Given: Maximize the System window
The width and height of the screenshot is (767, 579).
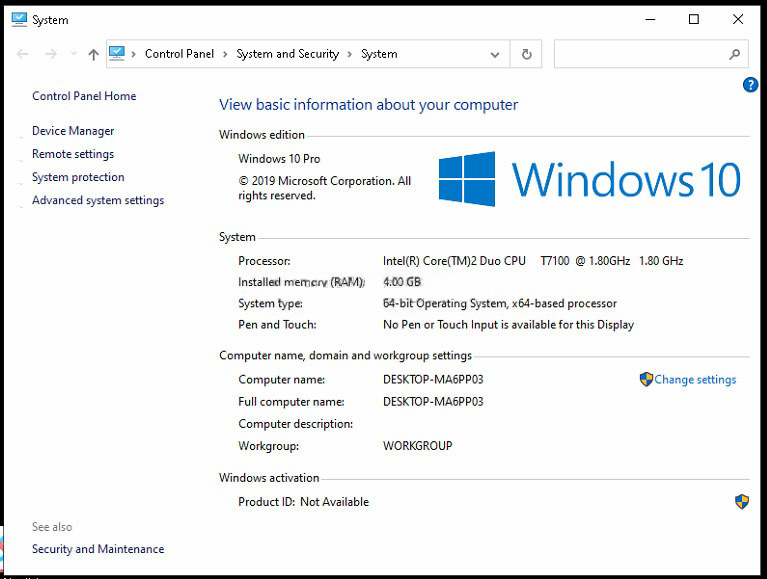Looking at the screenshot, I should tap(694, 20).
